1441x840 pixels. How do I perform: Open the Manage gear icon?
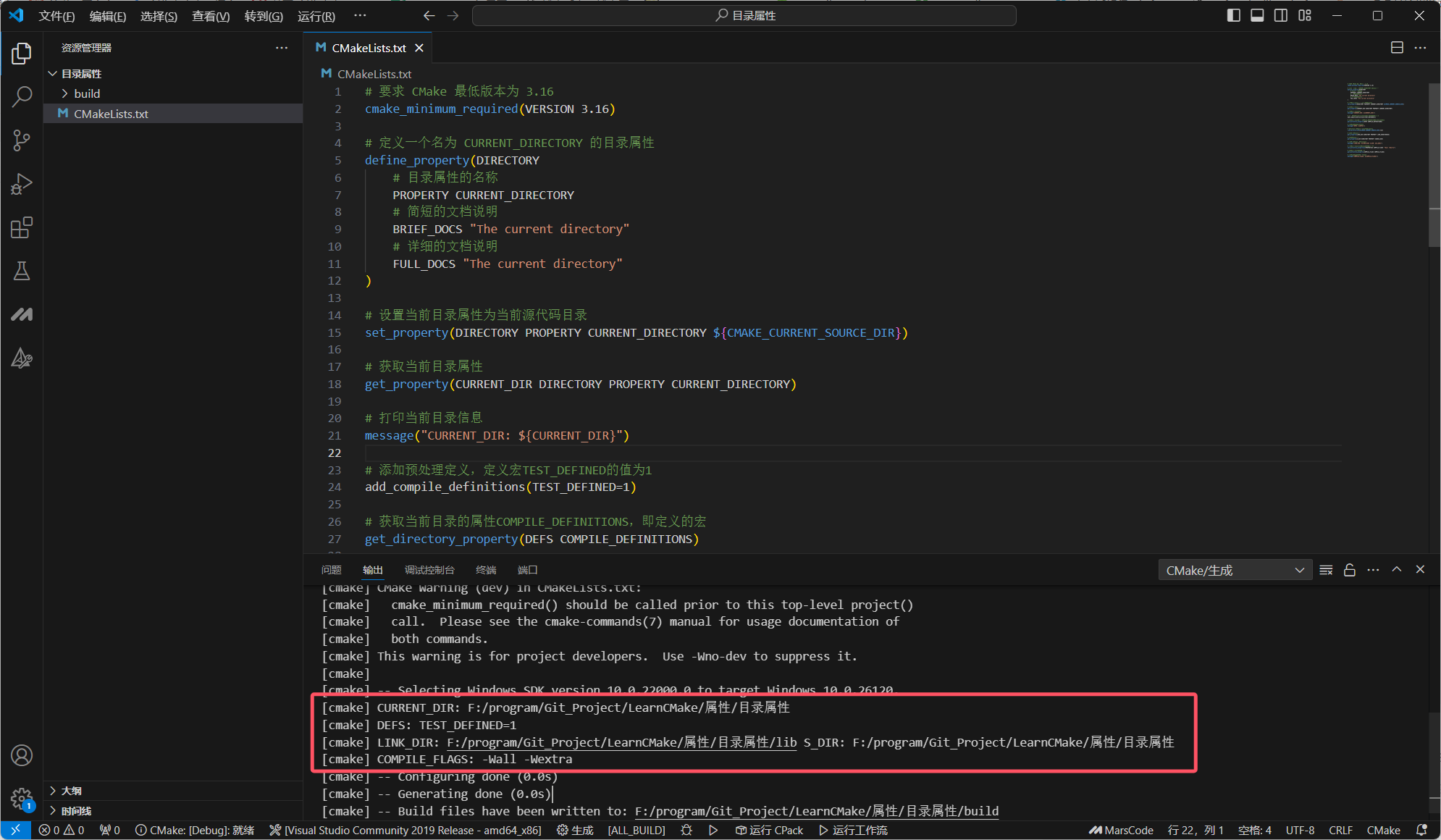tap(22, 799)
